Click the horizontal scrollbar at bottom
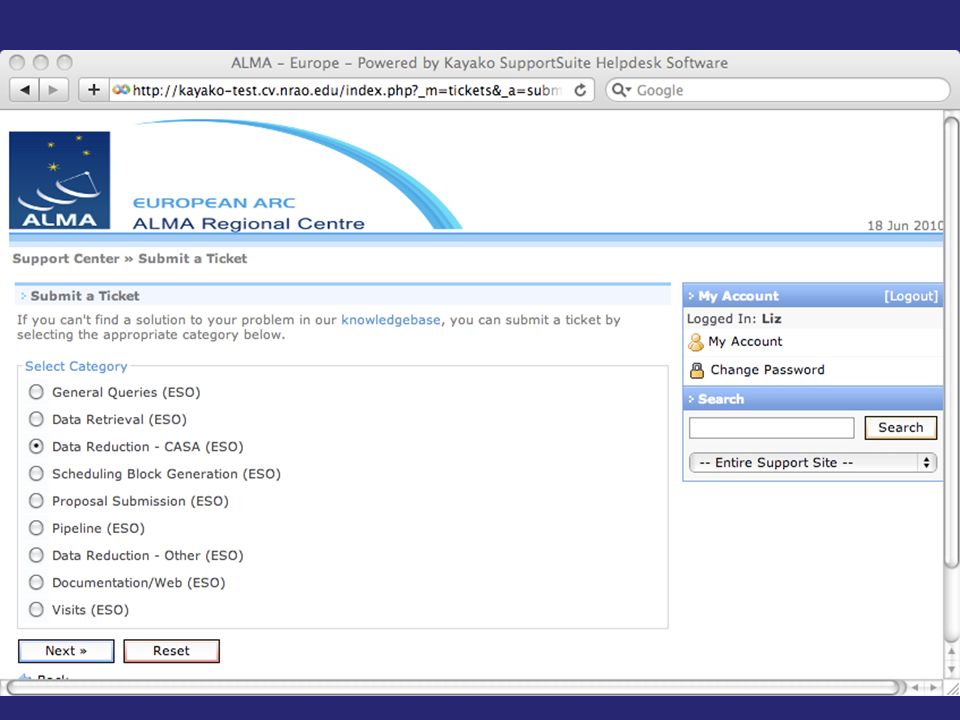 click(453, 687)
